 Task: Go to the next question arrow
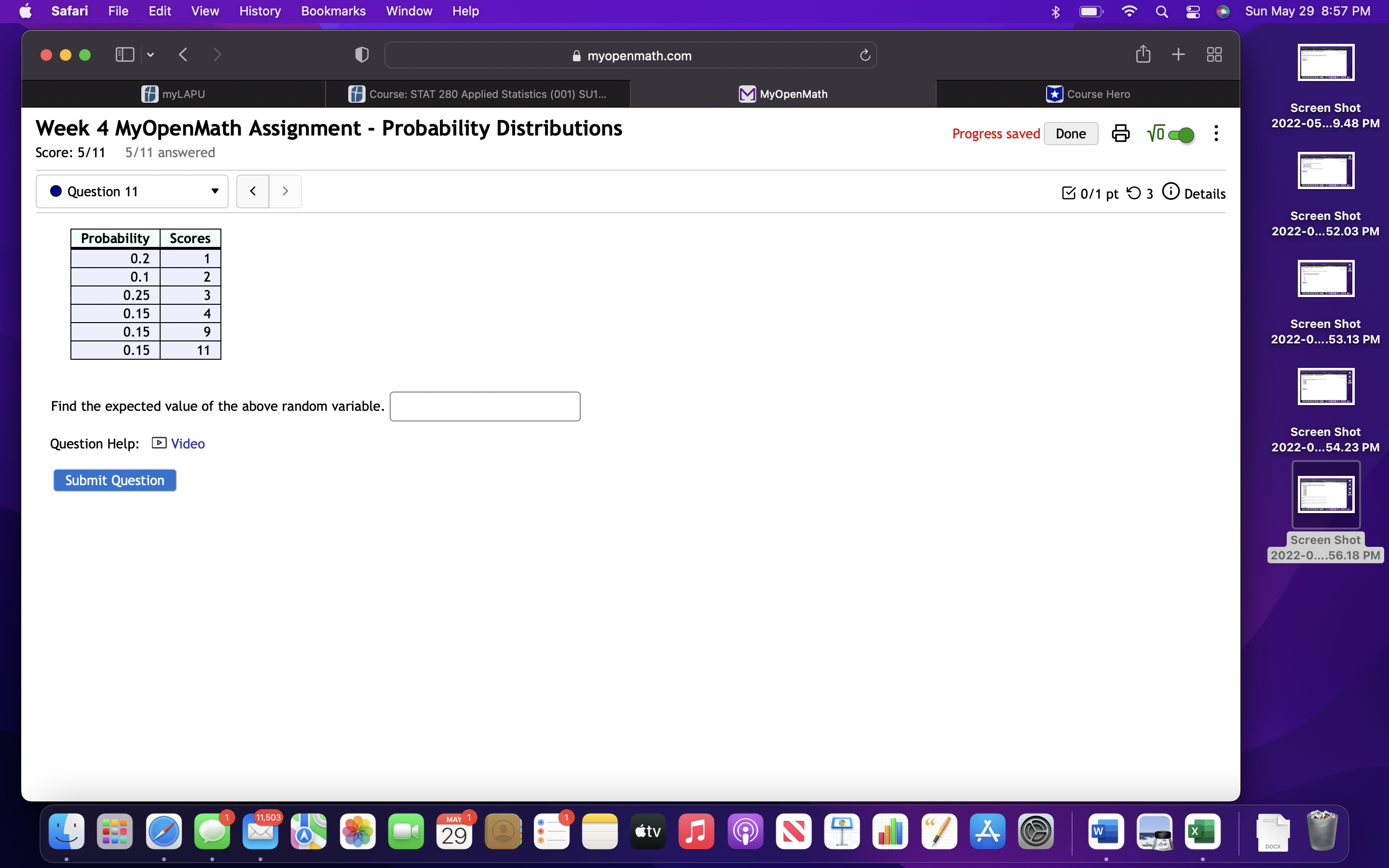coord(285,191)
